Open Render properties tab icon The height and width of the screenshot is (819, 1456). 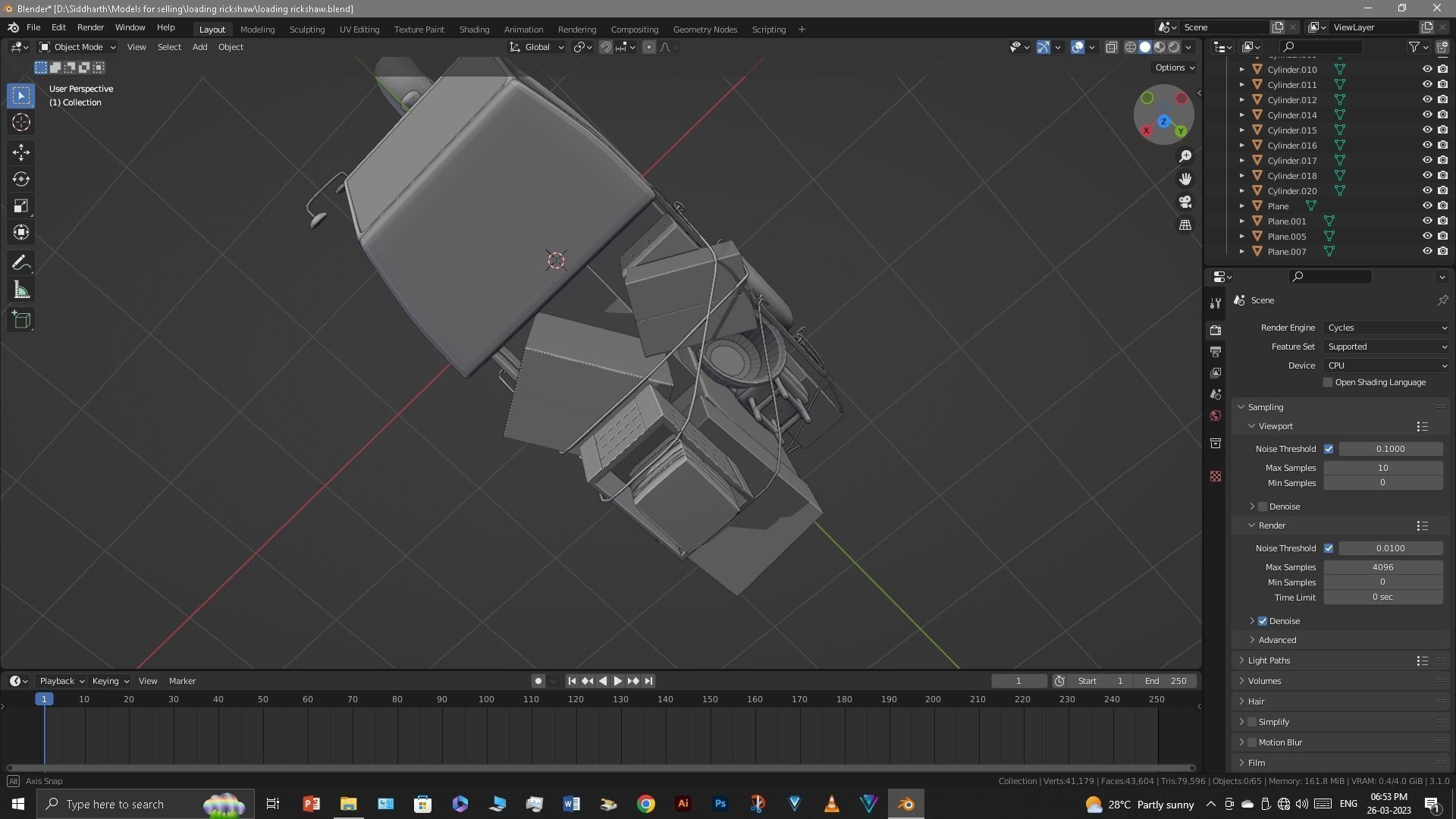click(x=1216, y=331)
